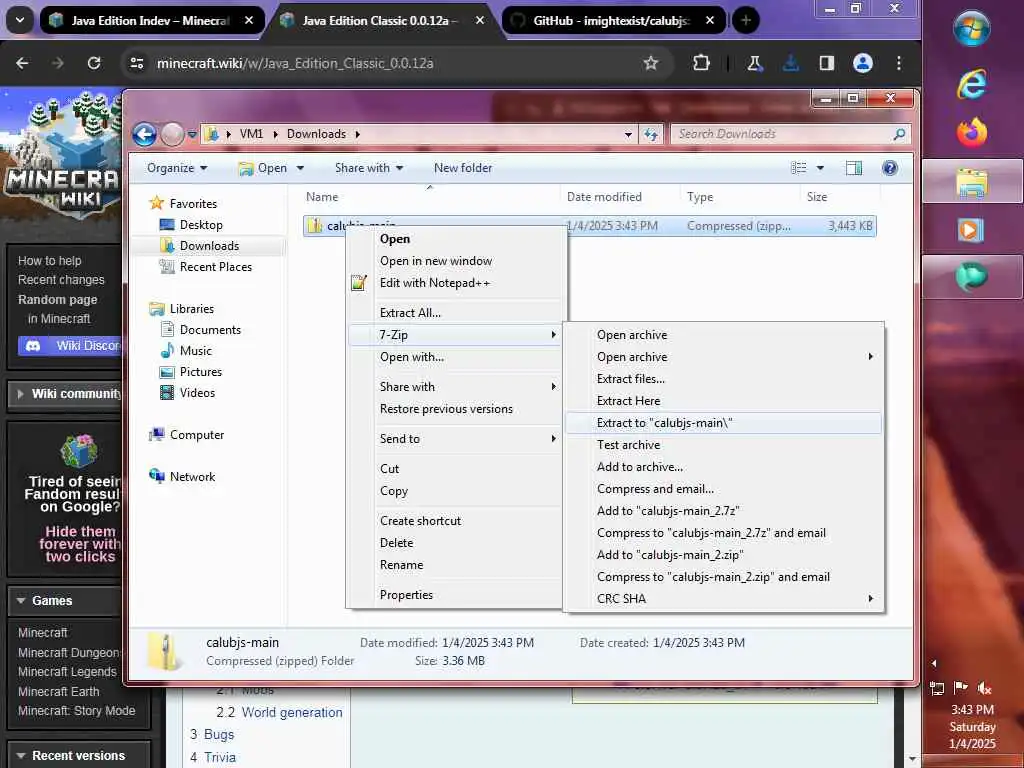
Task: Expand the view options dropdown arrow
Action: pyautogui.click(x=820, y=168)
